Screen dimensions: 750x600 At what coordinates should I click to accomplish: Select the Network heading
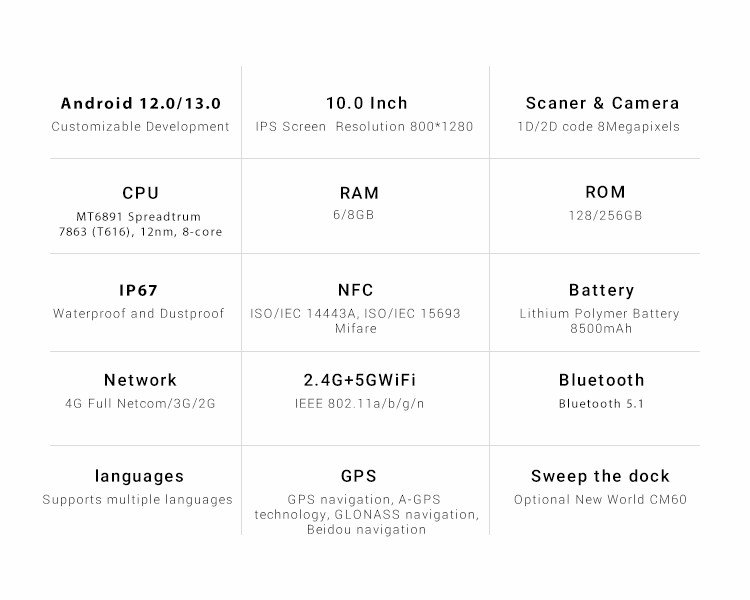pos(140,380)
